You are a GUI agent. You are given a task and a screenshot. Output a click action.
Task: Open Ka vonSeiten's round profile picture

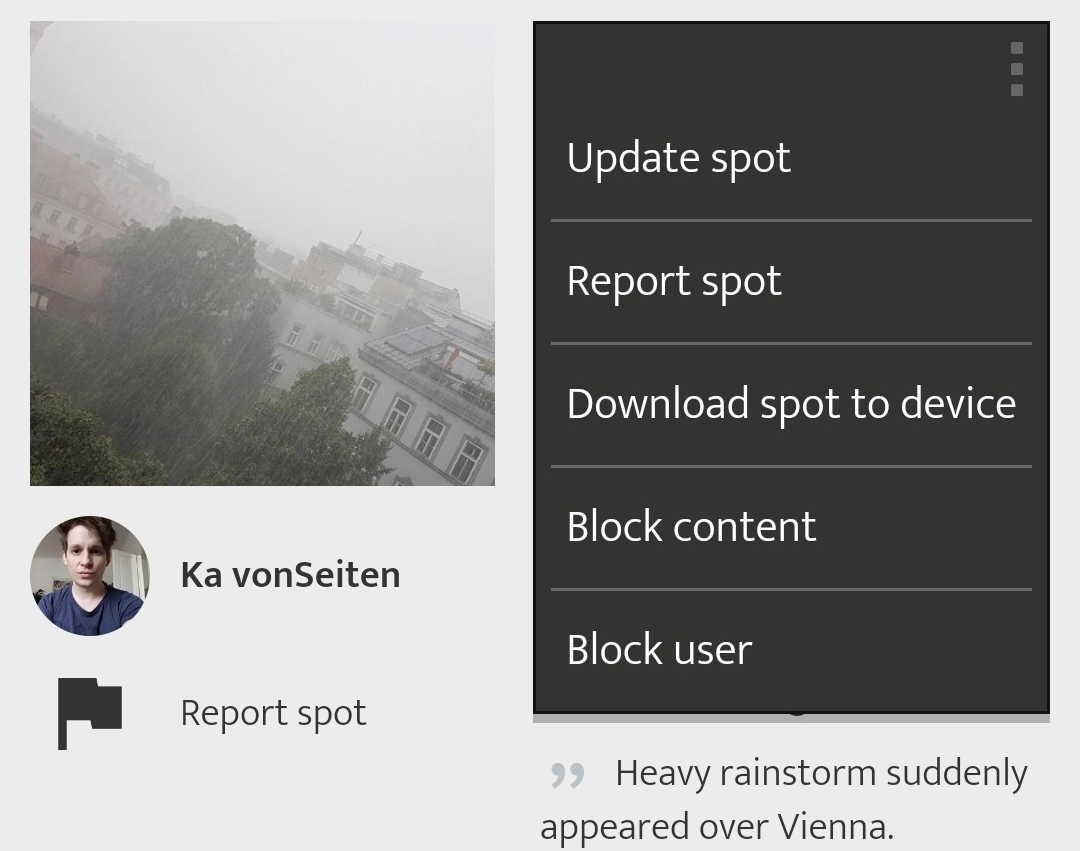(x=89, y=576)
